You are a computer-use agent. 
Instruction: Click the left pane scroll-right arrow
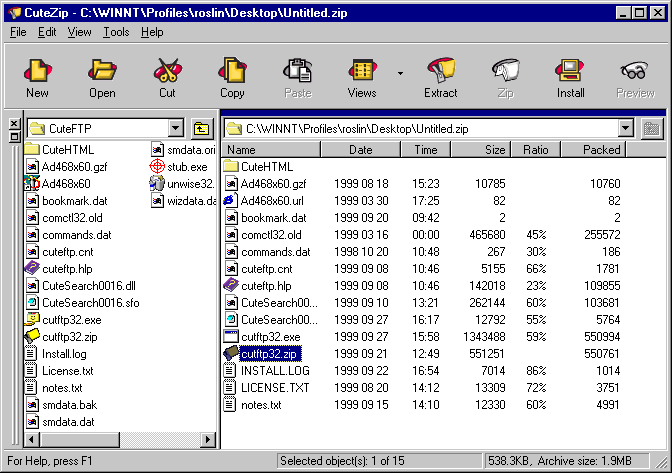tap(208, 440)
